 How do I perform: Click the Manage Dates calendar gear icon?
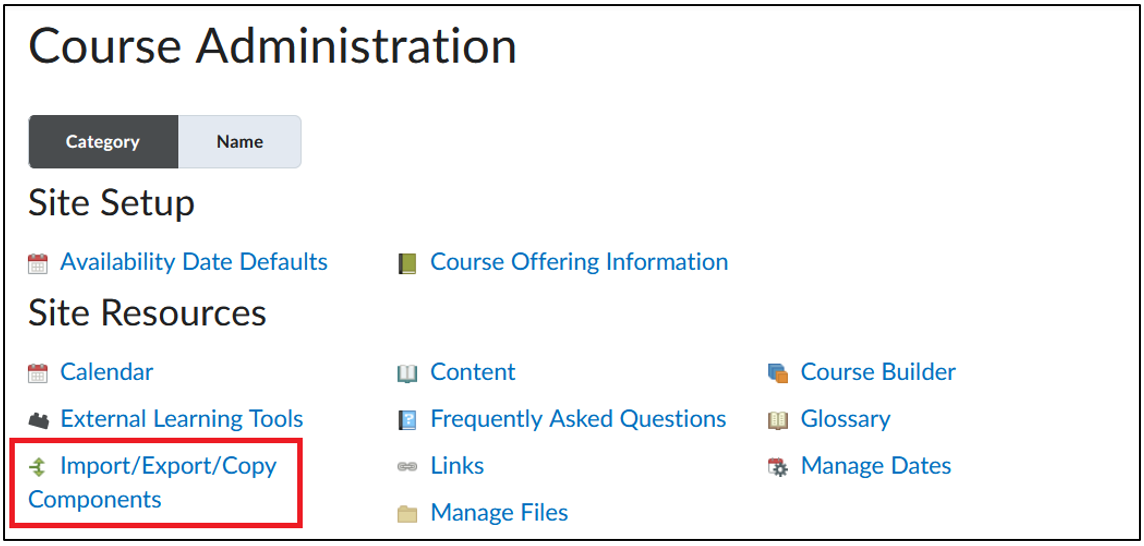(778, 467)
